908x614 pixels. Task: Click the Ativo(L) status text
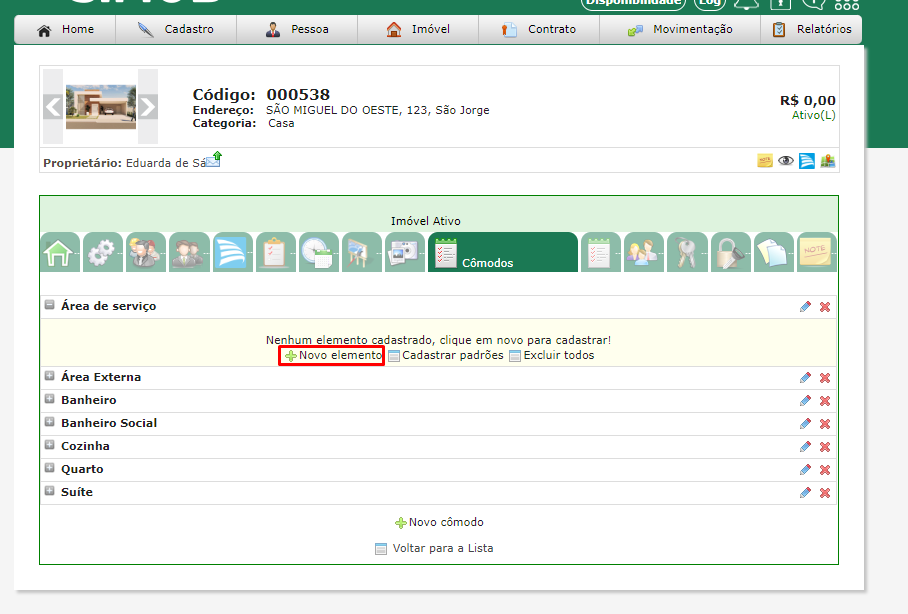814,115
